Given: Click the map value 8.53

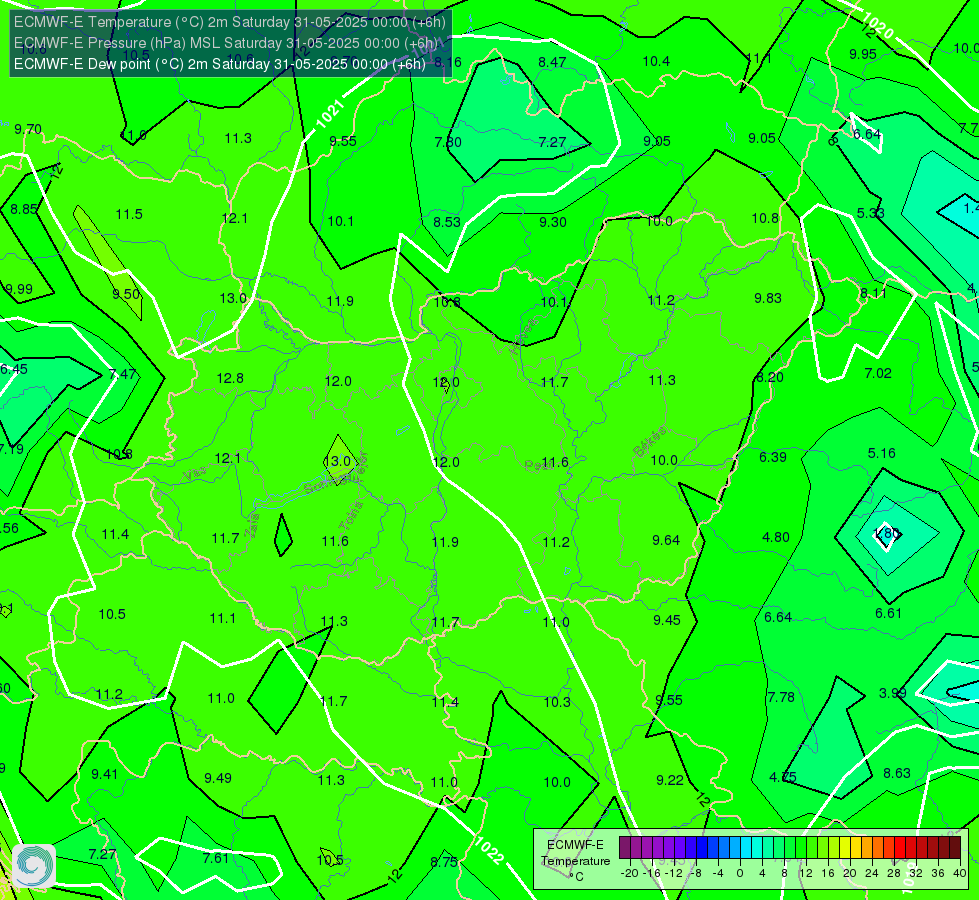Looking at the screenshot, I should click(x=447, y=222).
